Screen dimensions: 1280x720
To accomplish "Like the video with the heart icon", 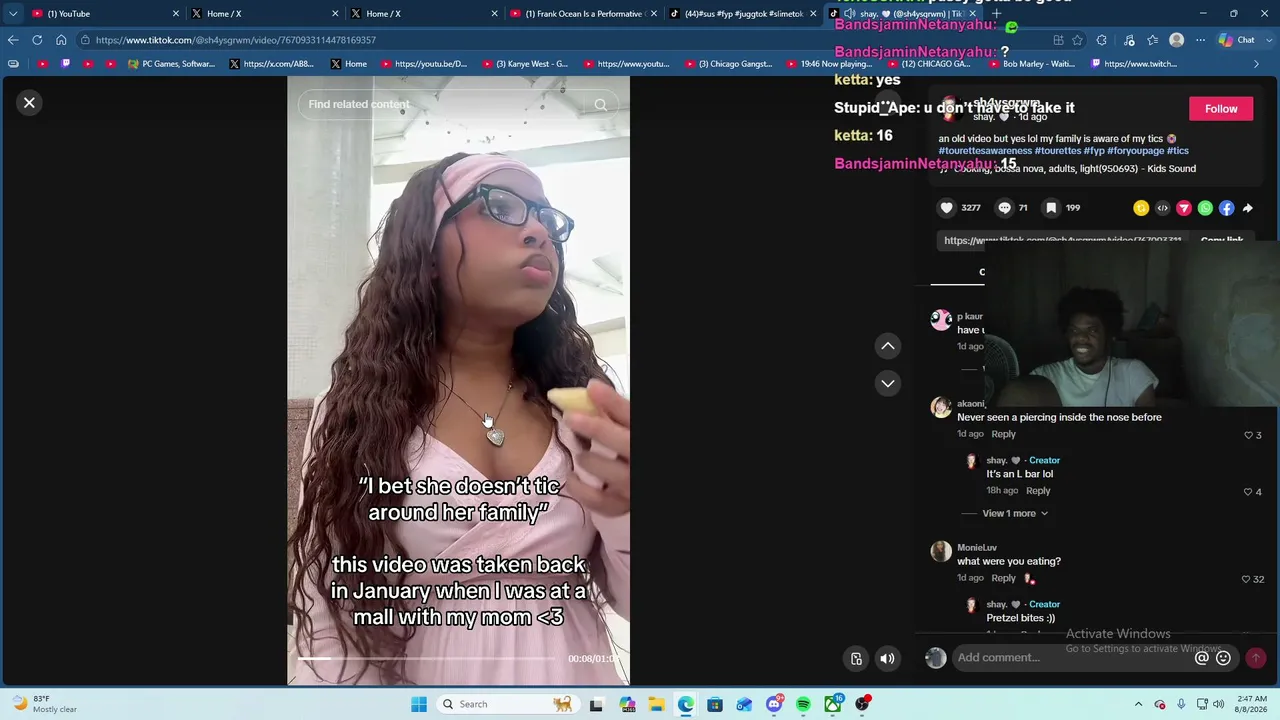I will point(946,208).
